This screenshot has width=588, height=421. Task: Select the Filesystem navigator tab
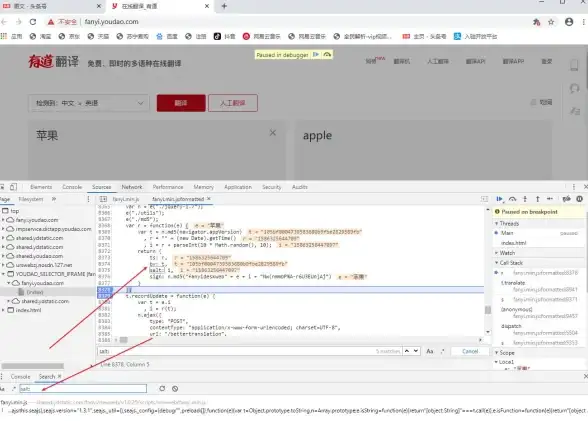(x=31, y=199)
